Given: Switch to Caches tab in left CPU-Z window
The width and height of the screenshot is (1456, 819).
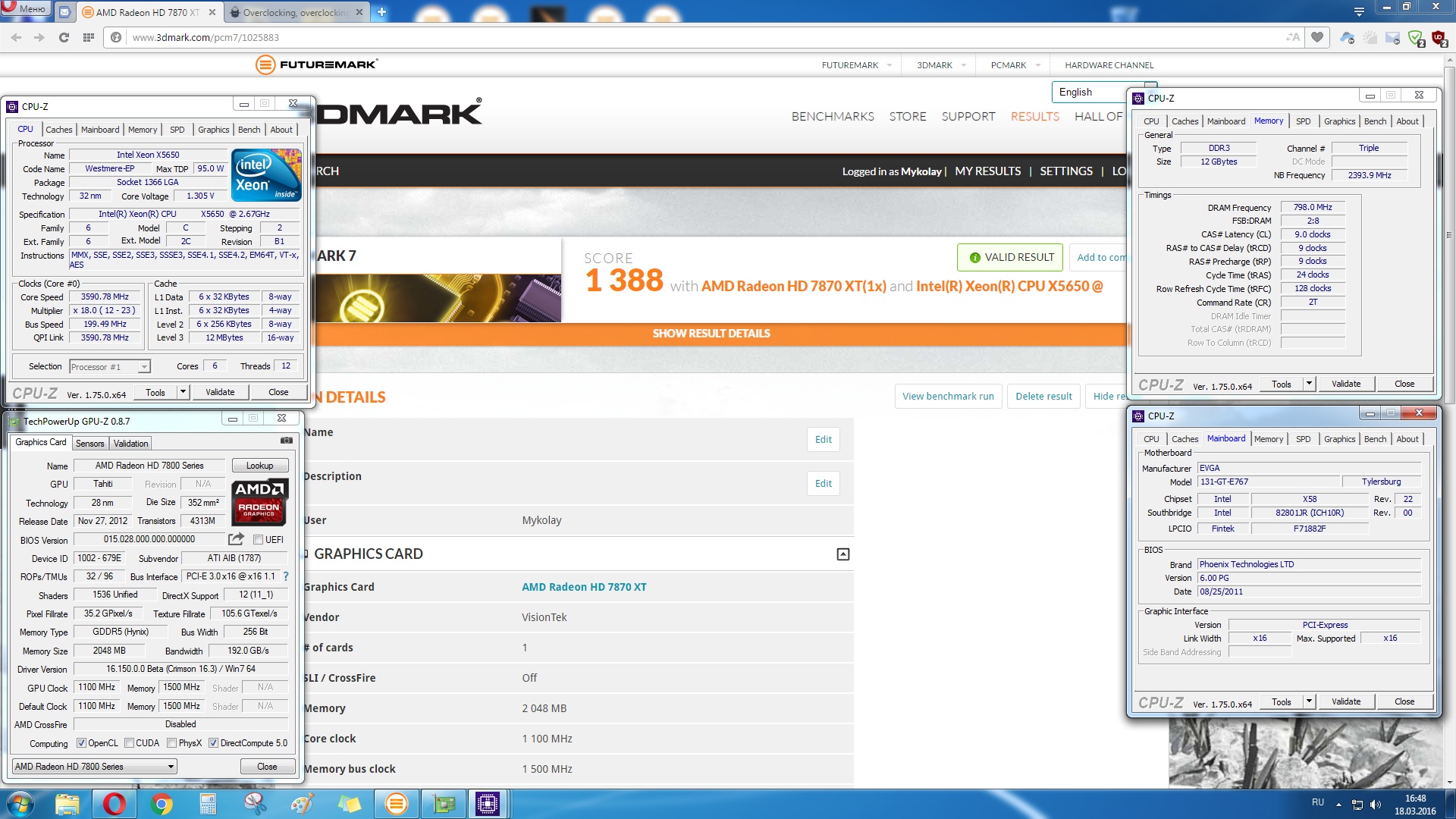Looking at the screenshot, I should pos(58,130).
